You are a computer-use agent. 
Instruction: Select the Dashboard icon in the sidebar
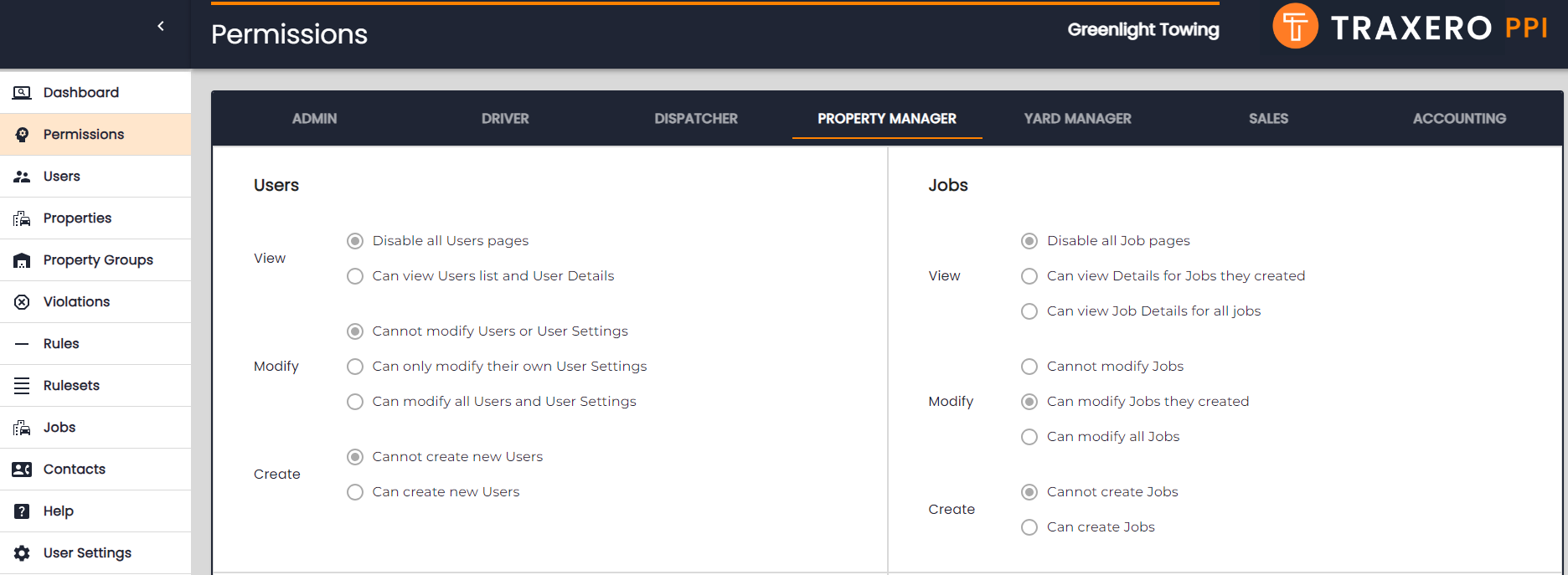[x=21, y=92]
